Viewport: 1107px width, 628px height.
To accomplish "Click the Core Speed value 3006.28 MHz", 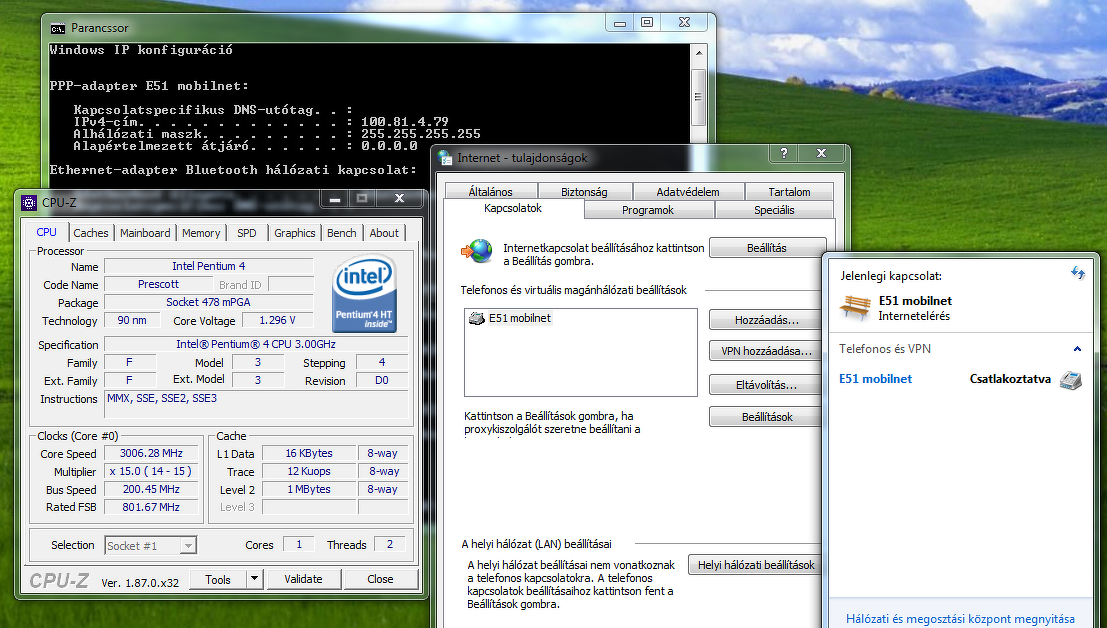I will (x=151, y=454).
